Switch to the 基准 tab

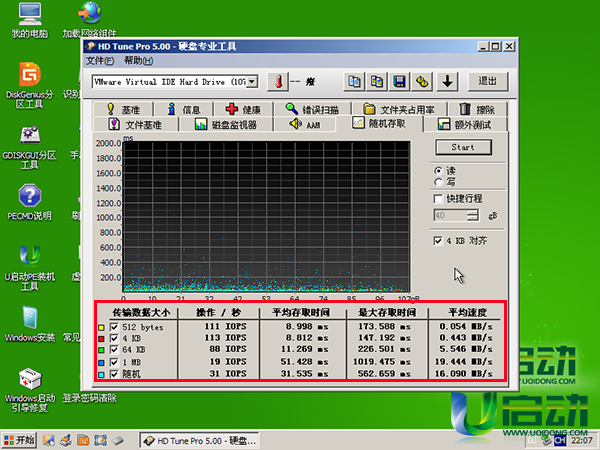click(x=123, y=109)
